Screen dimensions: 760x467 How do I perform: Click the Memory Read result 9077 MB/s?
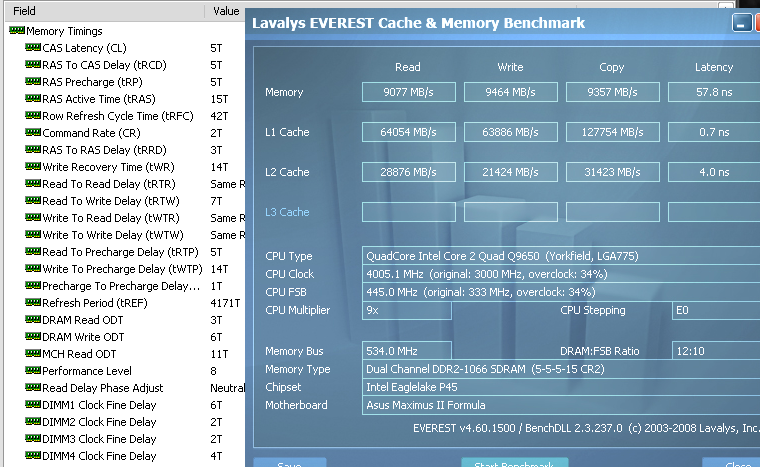pos(409,92)
